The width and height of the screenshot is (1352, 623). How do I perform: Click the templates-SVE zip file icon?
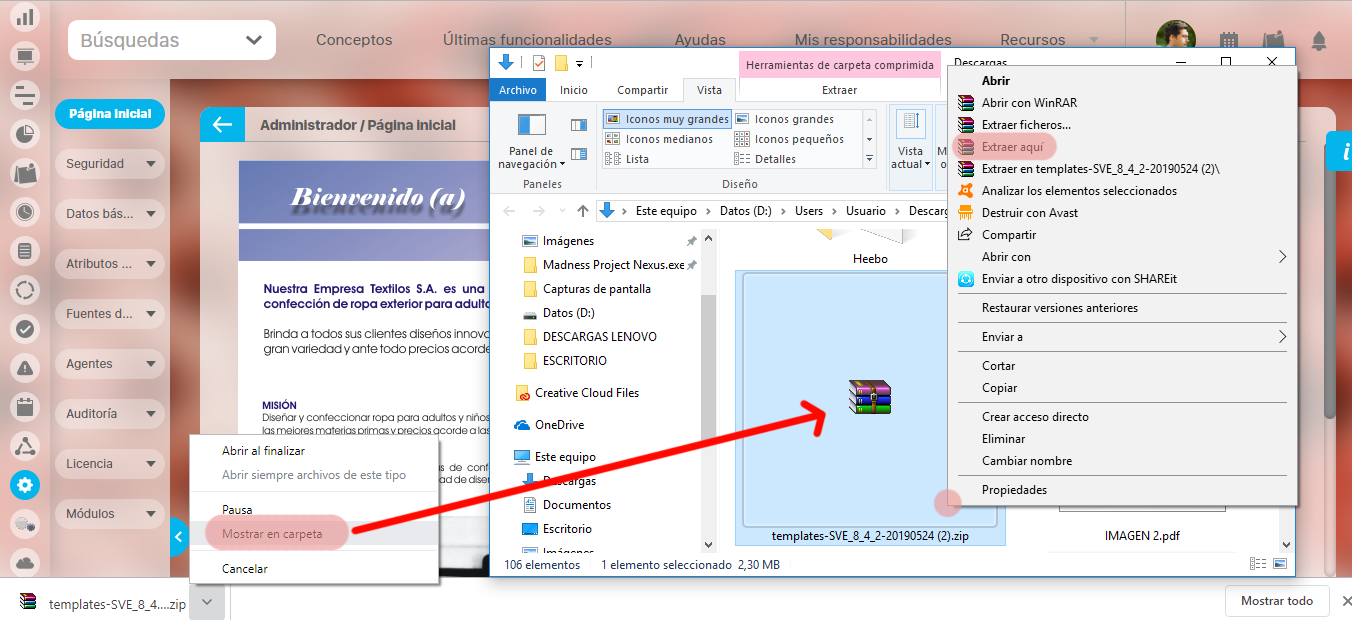point(869,397)
